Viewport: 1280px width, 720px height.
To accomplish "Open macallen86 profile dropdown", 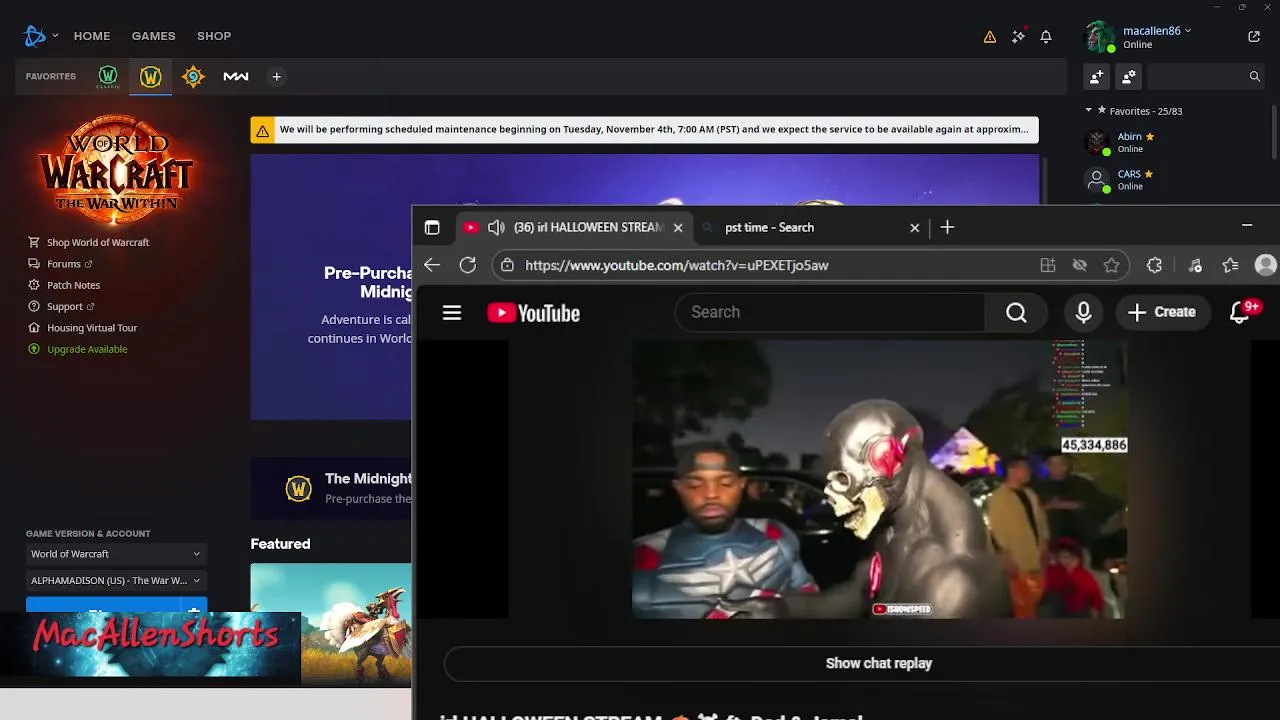I will pyautogui.click(x=1157, y=31).
